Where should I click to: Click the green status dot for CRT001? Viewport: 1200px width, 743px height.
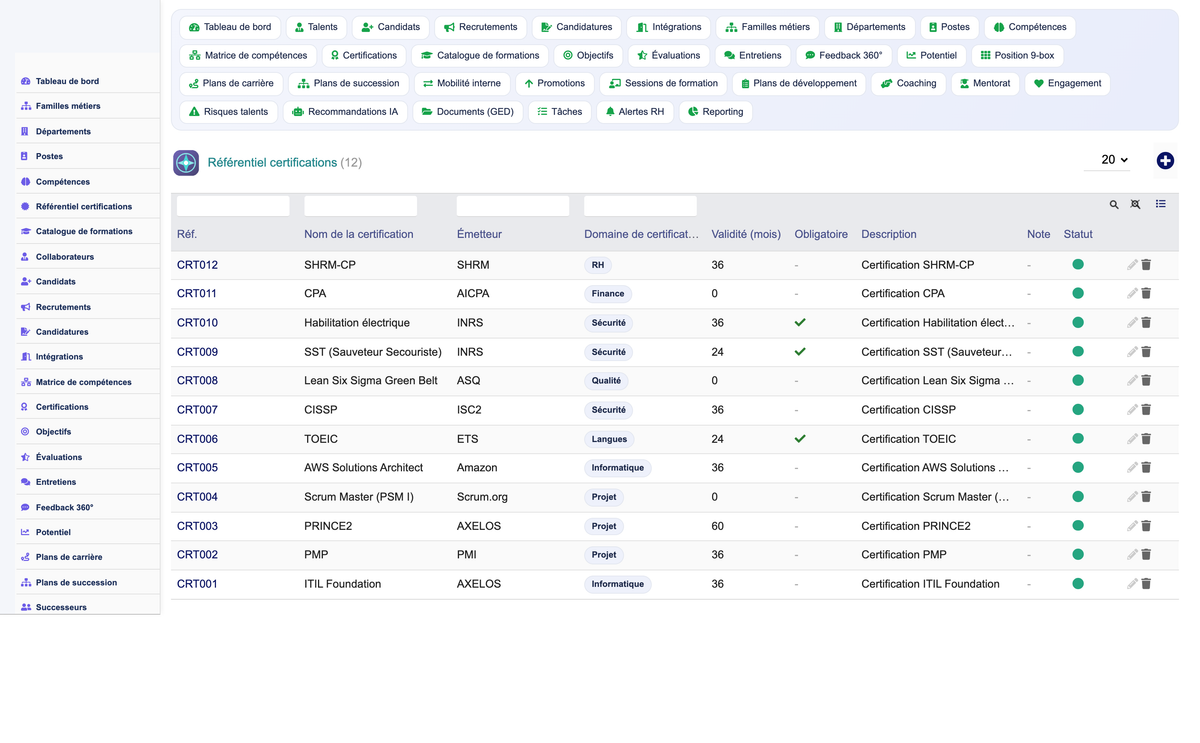(x=1078, y=584)
